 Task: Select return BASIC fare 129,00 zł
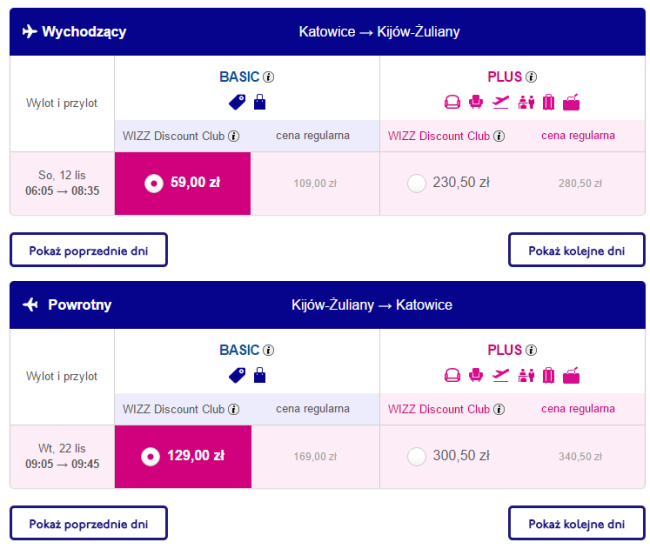153,456
